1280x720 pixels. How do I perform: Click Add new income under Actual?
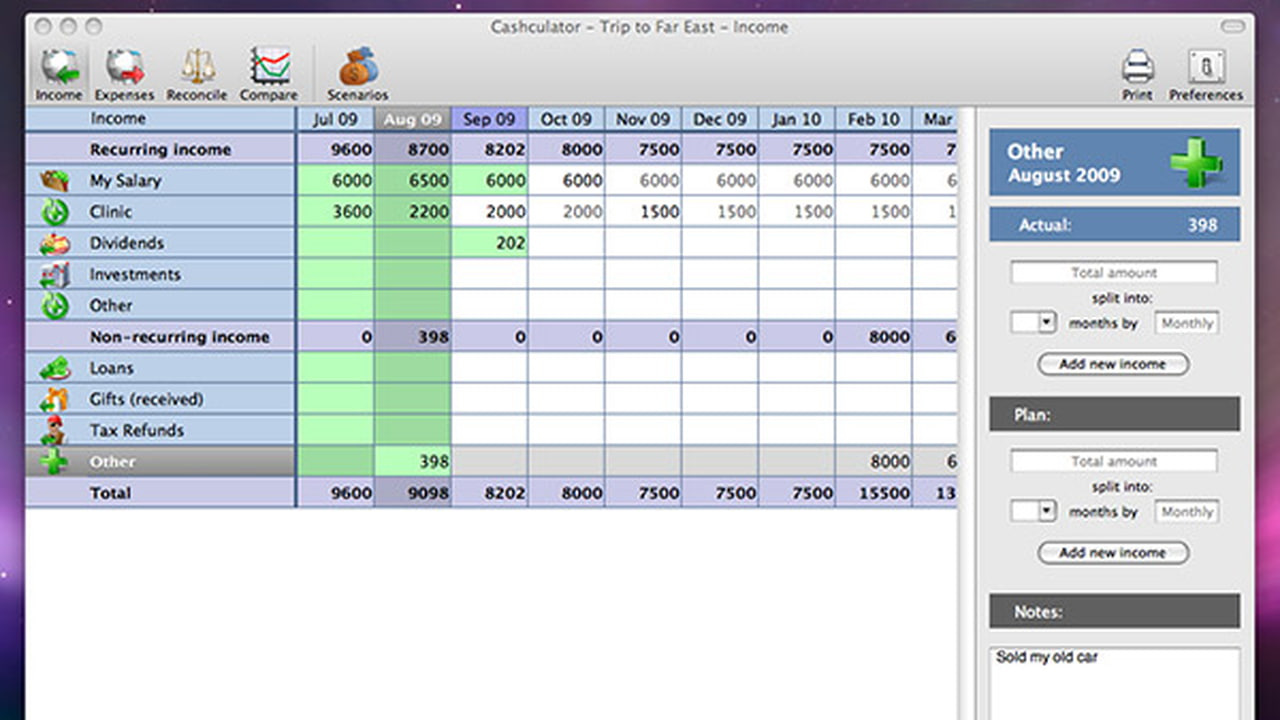(x=1113, y=364)
